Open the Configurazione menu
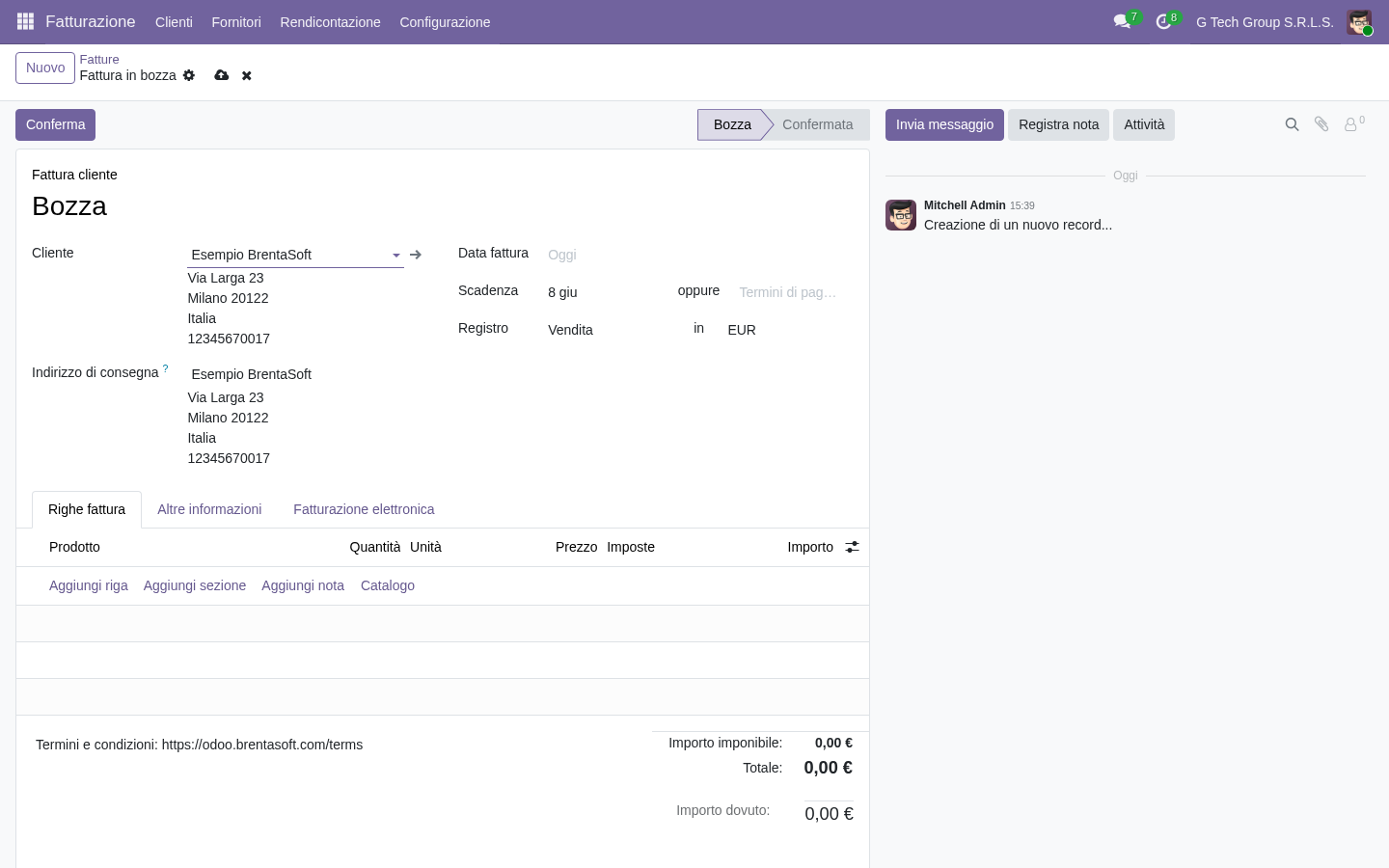Image resolution: width=1389 pixels, height=868 pixels. pyautogui.click(x=445, y=22)
